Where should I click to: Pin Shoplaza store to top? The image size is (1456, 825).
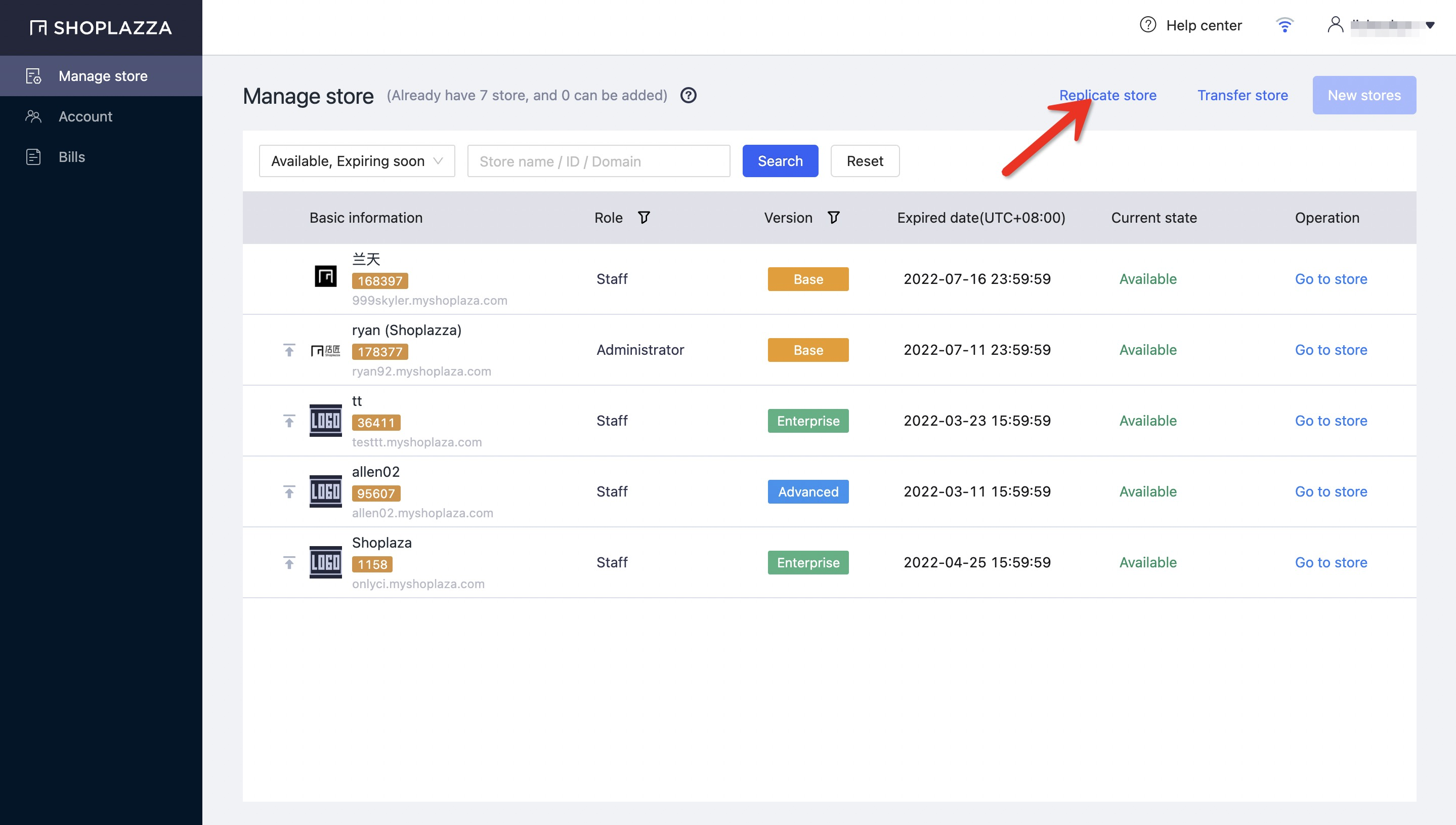pyautogui.click(x=289, y=563)
